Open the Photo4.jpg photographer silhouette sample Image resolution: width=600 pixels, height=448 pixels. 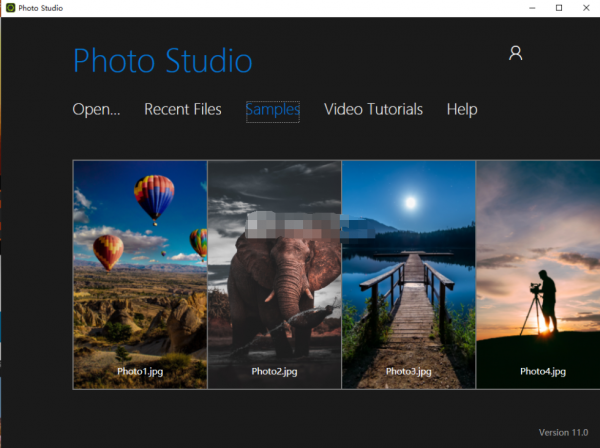[x=538, y=275]
